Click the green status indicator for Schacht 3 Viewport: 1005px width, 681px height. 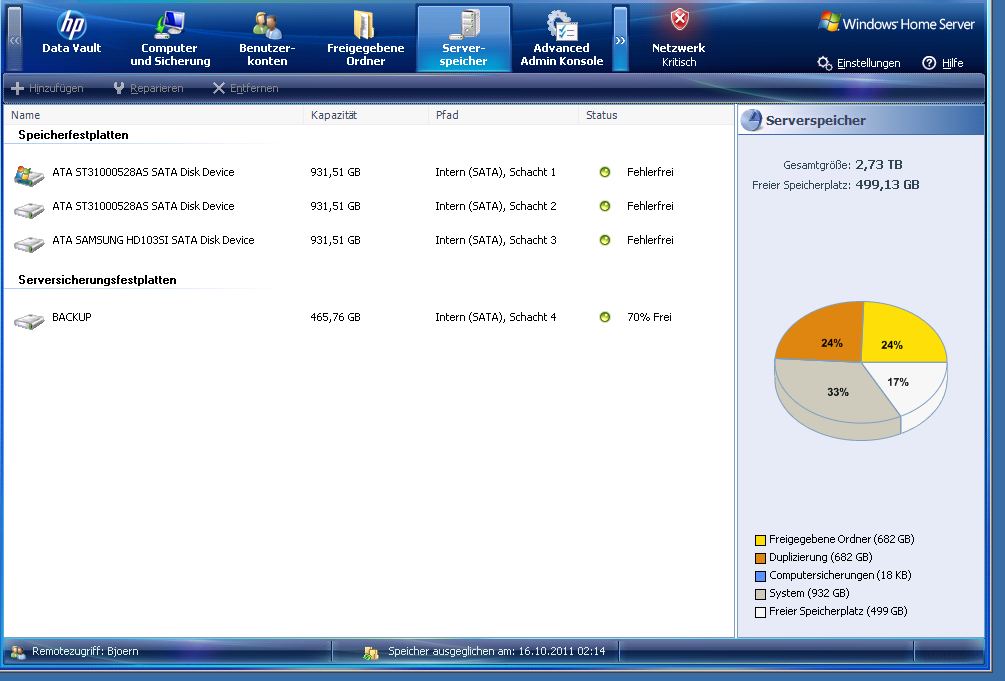604,240
